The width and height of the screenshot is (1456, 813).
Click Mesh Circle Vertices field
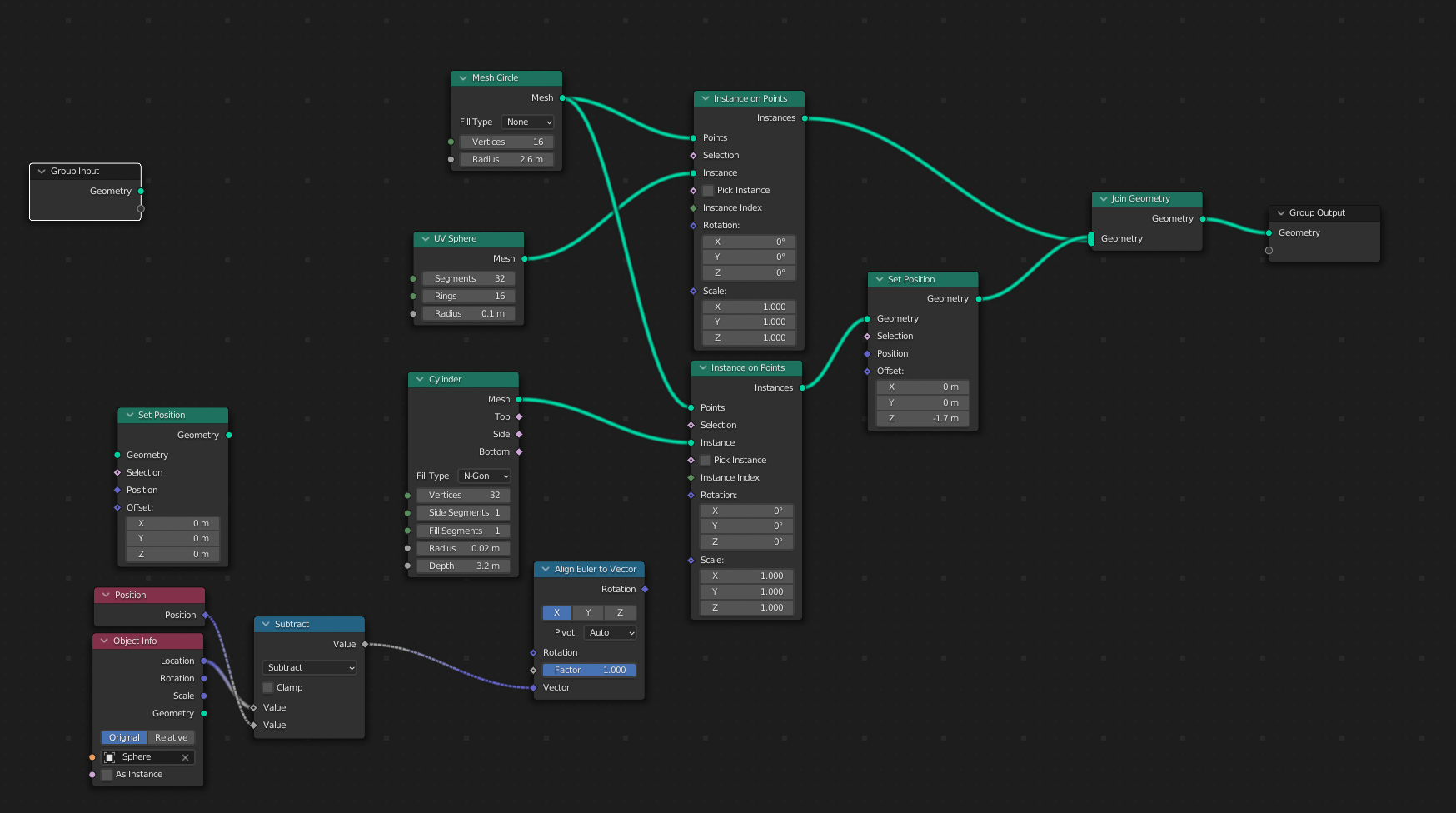click(506, 142)
